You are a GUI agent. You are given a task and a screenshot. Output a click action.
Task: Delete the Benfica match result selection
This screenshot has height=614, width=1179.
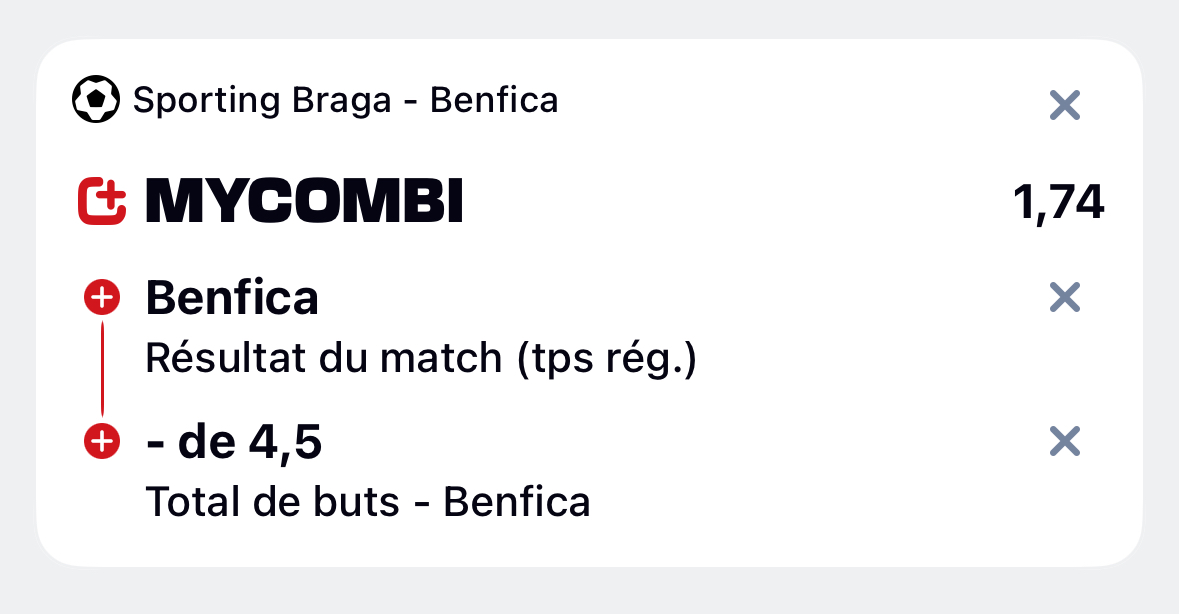(1065, 298)
